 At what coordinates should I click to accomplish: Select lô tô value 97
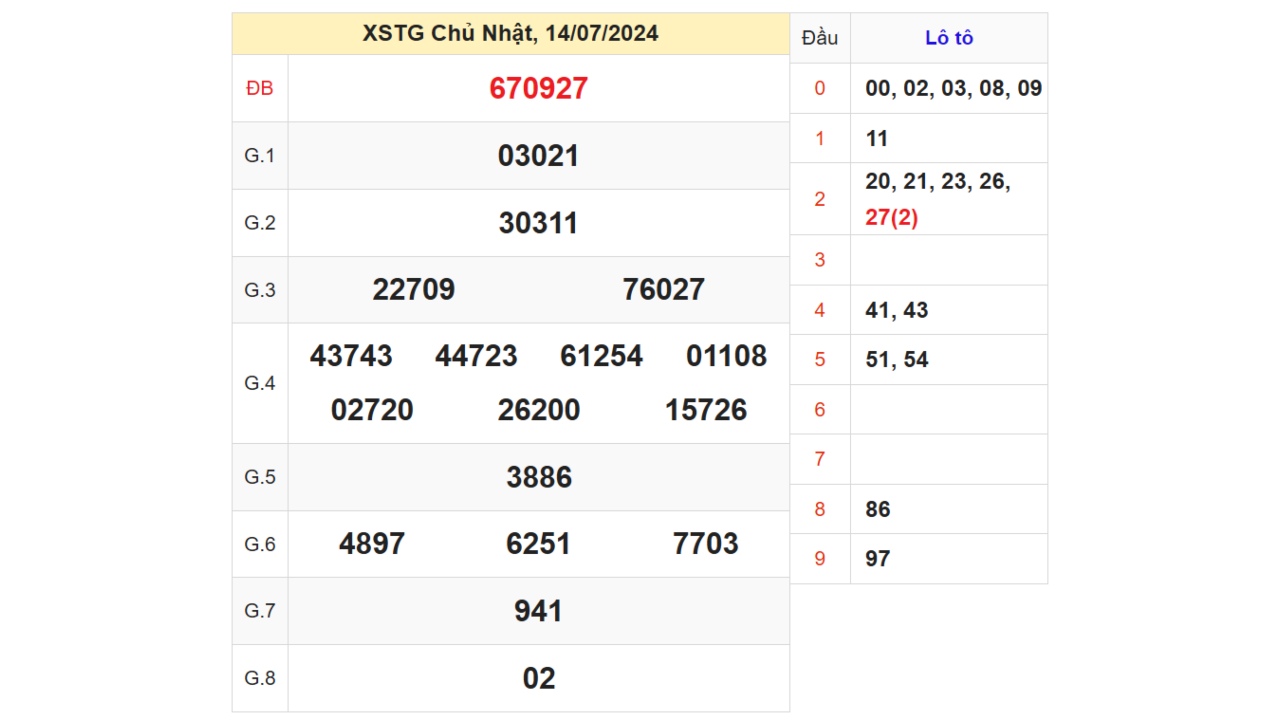[878, 558]
